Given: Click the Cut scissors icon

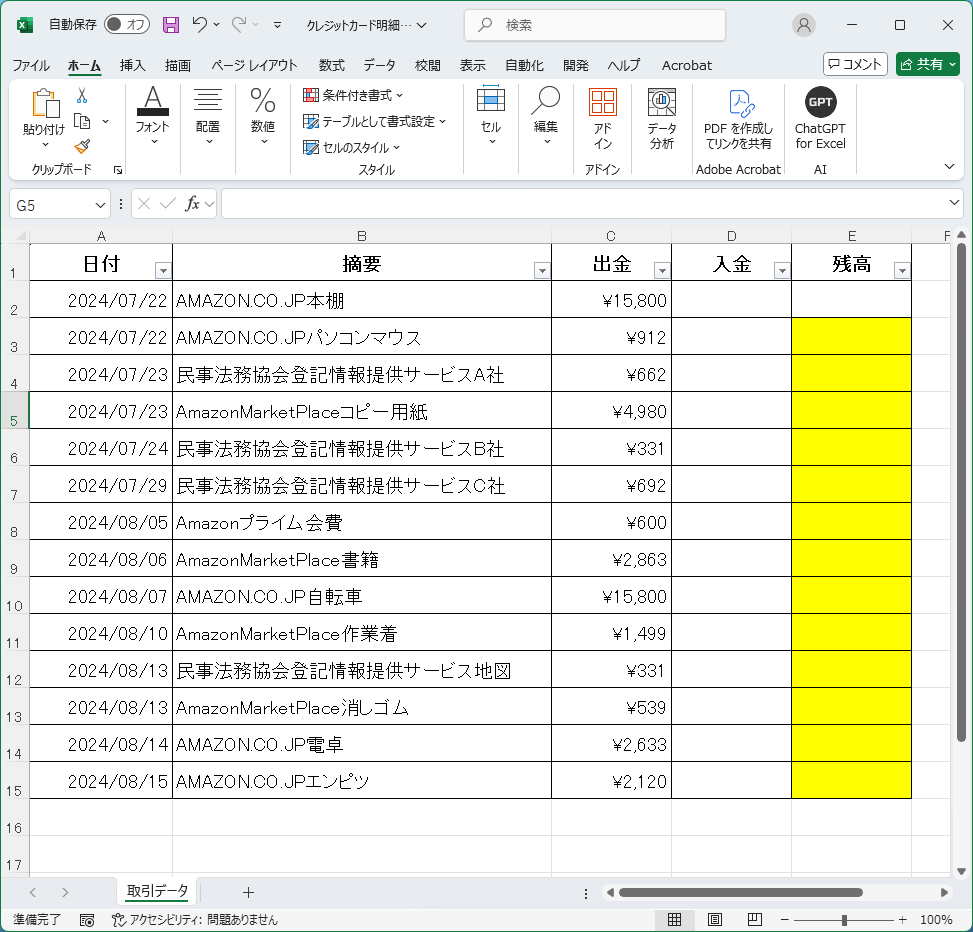Looking at the screenshot, I should click(x=82, y=95).
